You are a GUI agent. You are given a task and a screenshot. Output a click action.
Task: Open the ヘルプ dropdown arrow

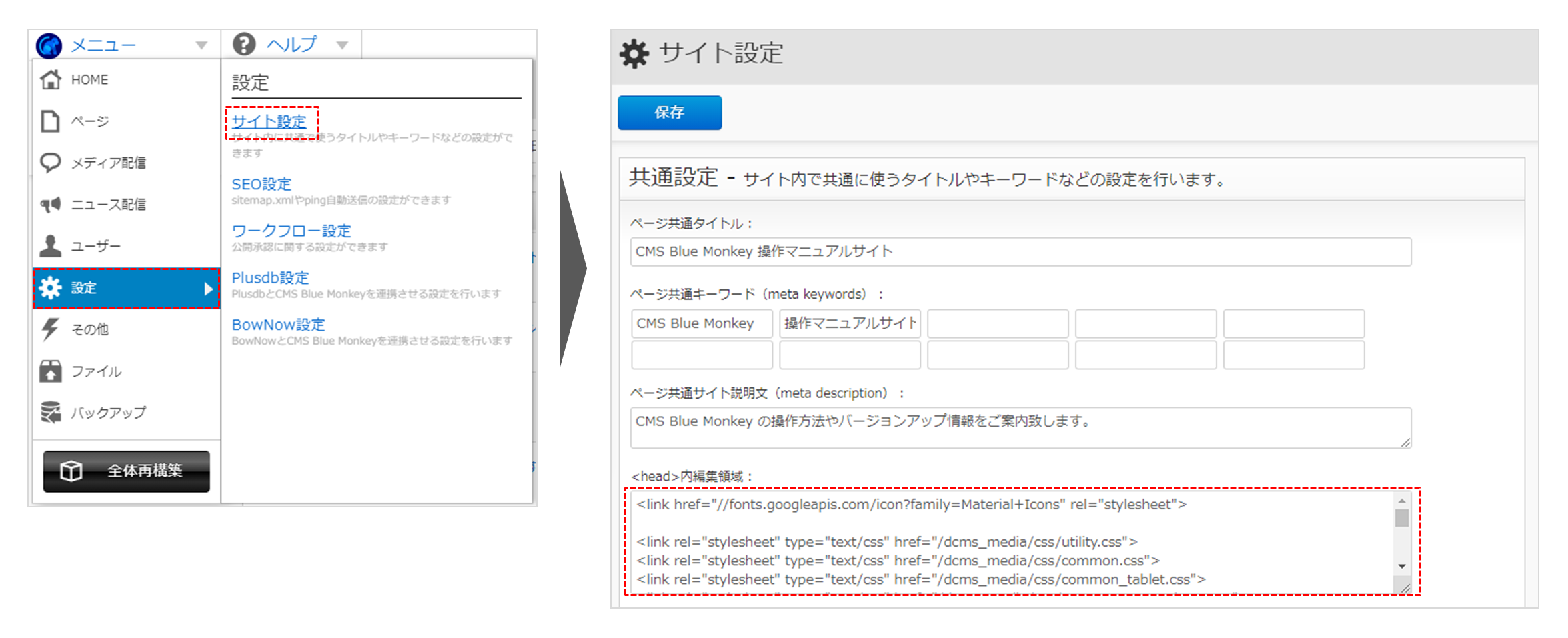pyautogui.click(x=342, y=45)
